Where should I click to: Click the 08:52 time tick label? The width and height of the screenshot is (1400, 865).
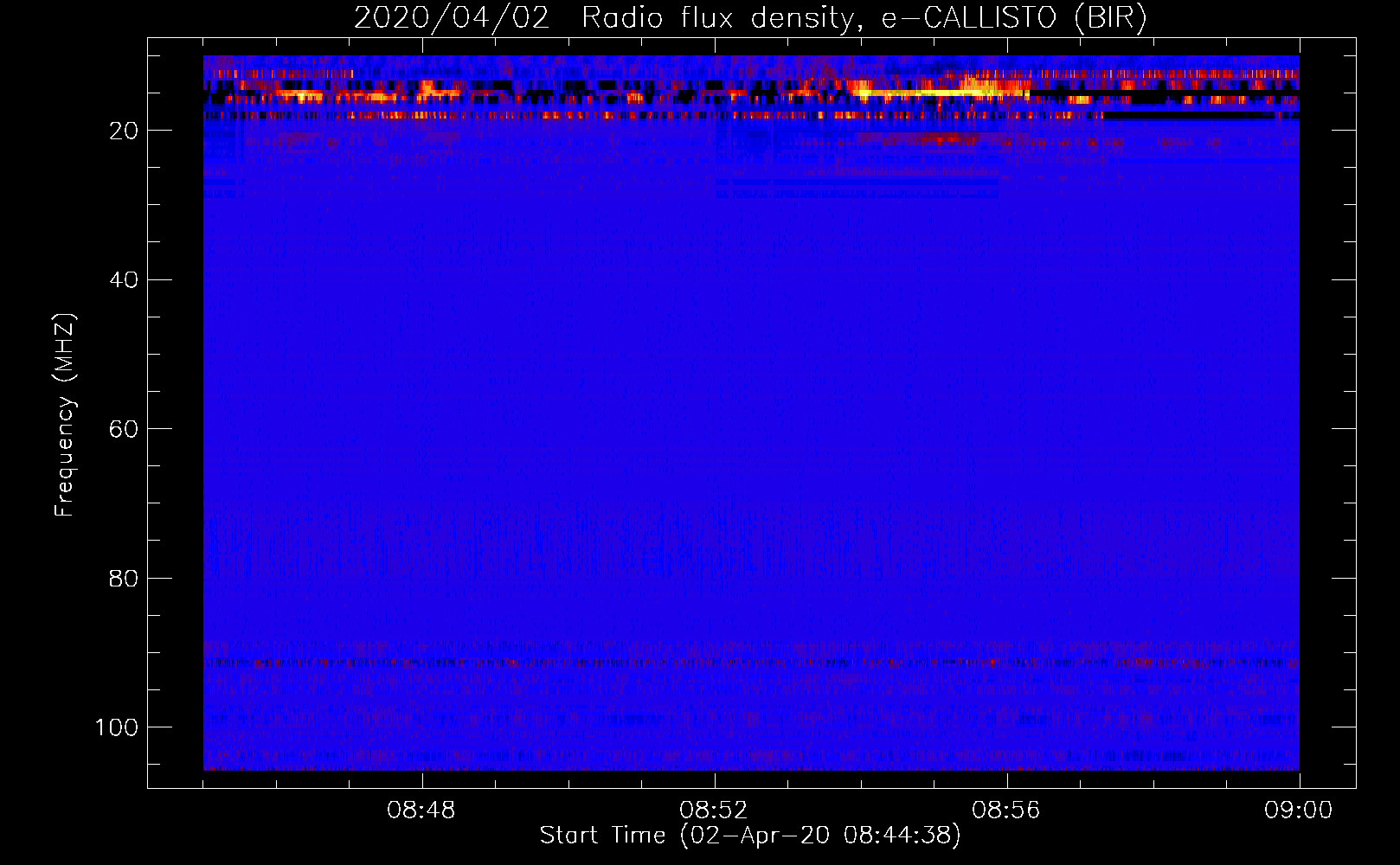714,811
